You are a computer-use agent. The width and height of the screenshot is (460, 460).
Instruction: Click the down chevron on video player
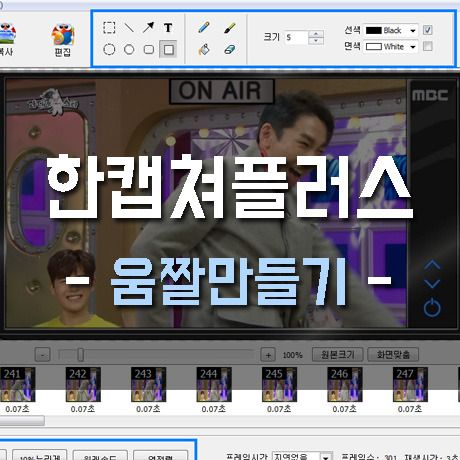pyautogui.click(x=432, y=284)
